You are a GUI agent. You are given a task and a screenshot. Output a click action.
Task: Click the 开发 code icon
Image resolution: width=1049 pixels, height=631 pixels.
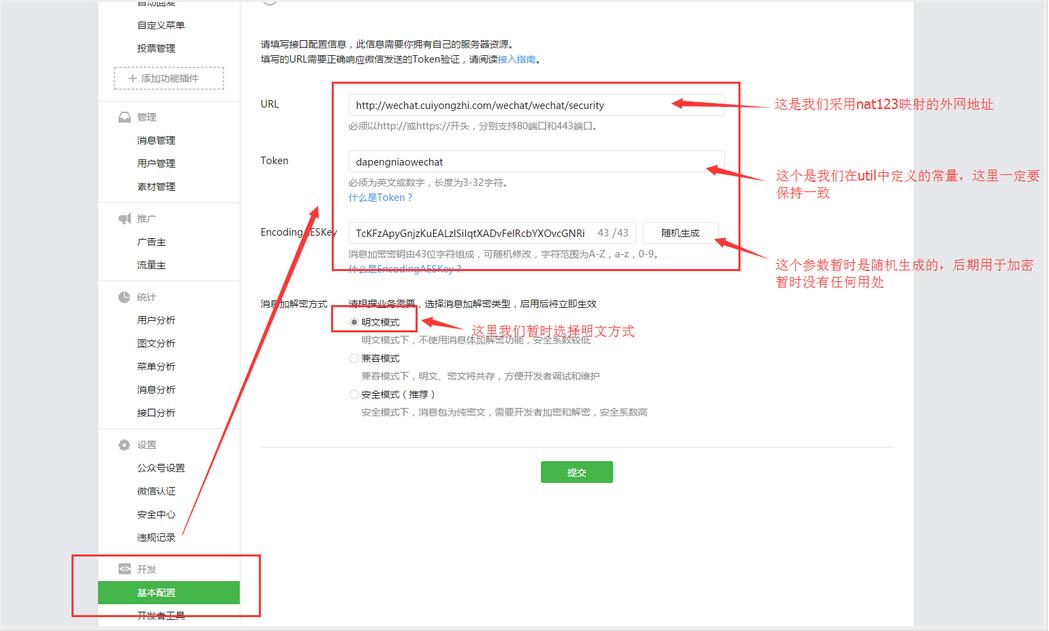124,569
